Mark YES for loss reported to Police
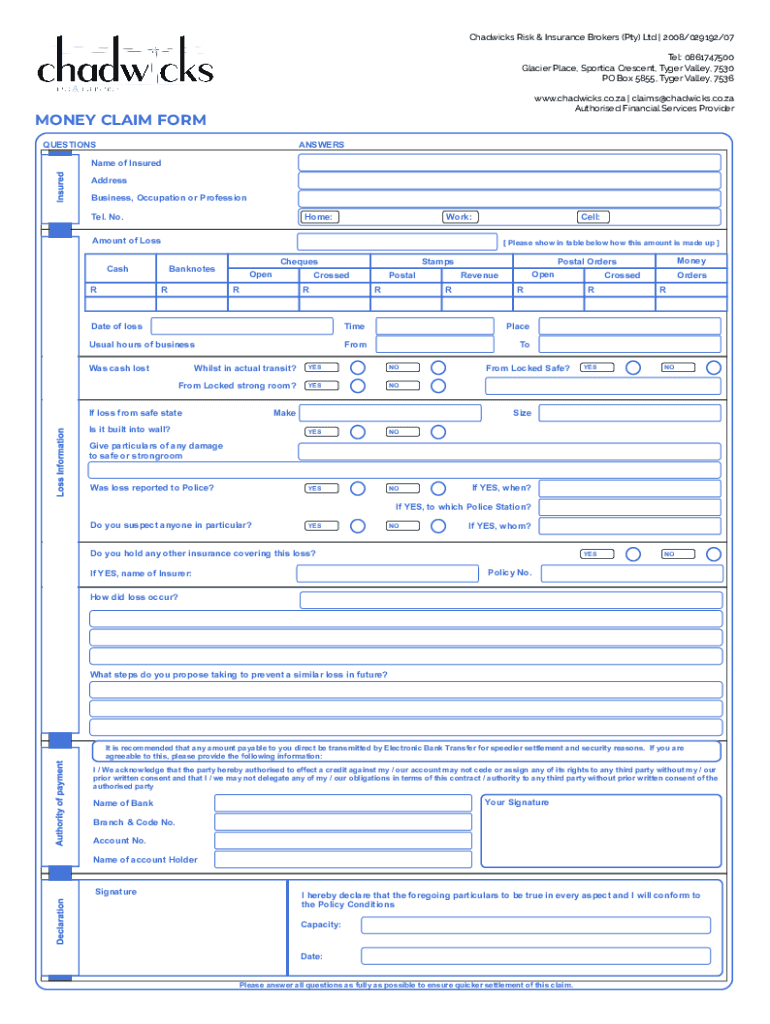The height and width of the screenshot is (1024, 770). pyautogui.click(x=358, y=488)
